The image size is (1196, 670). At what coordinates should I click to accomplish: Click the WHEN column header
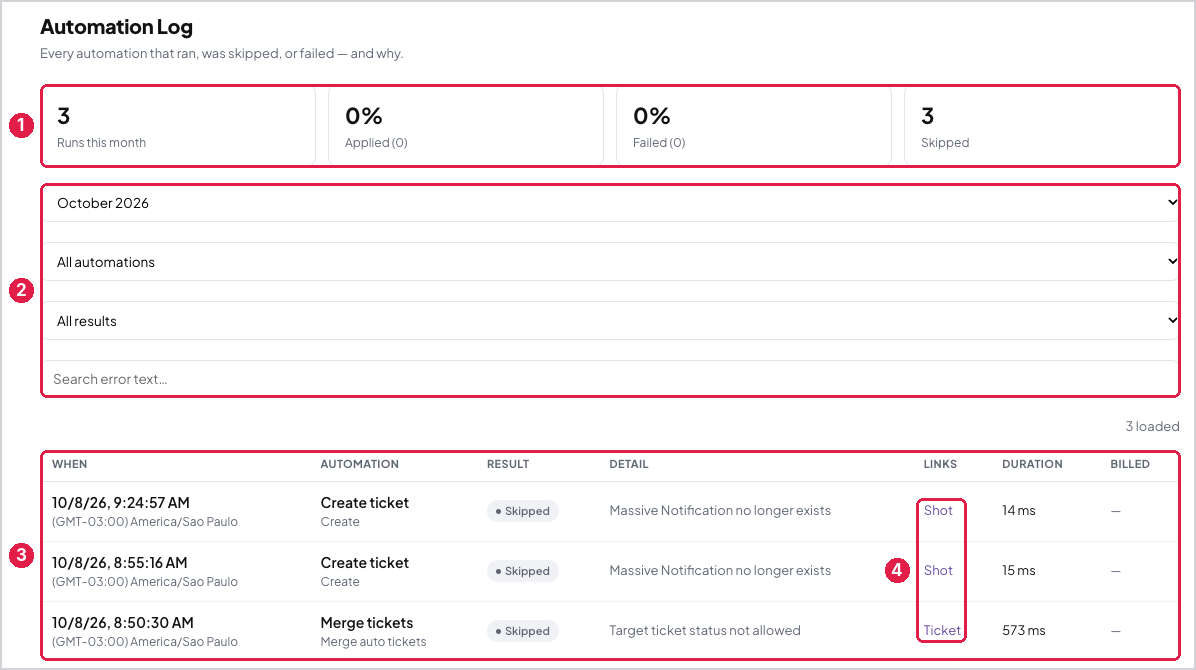pos(69,464)
